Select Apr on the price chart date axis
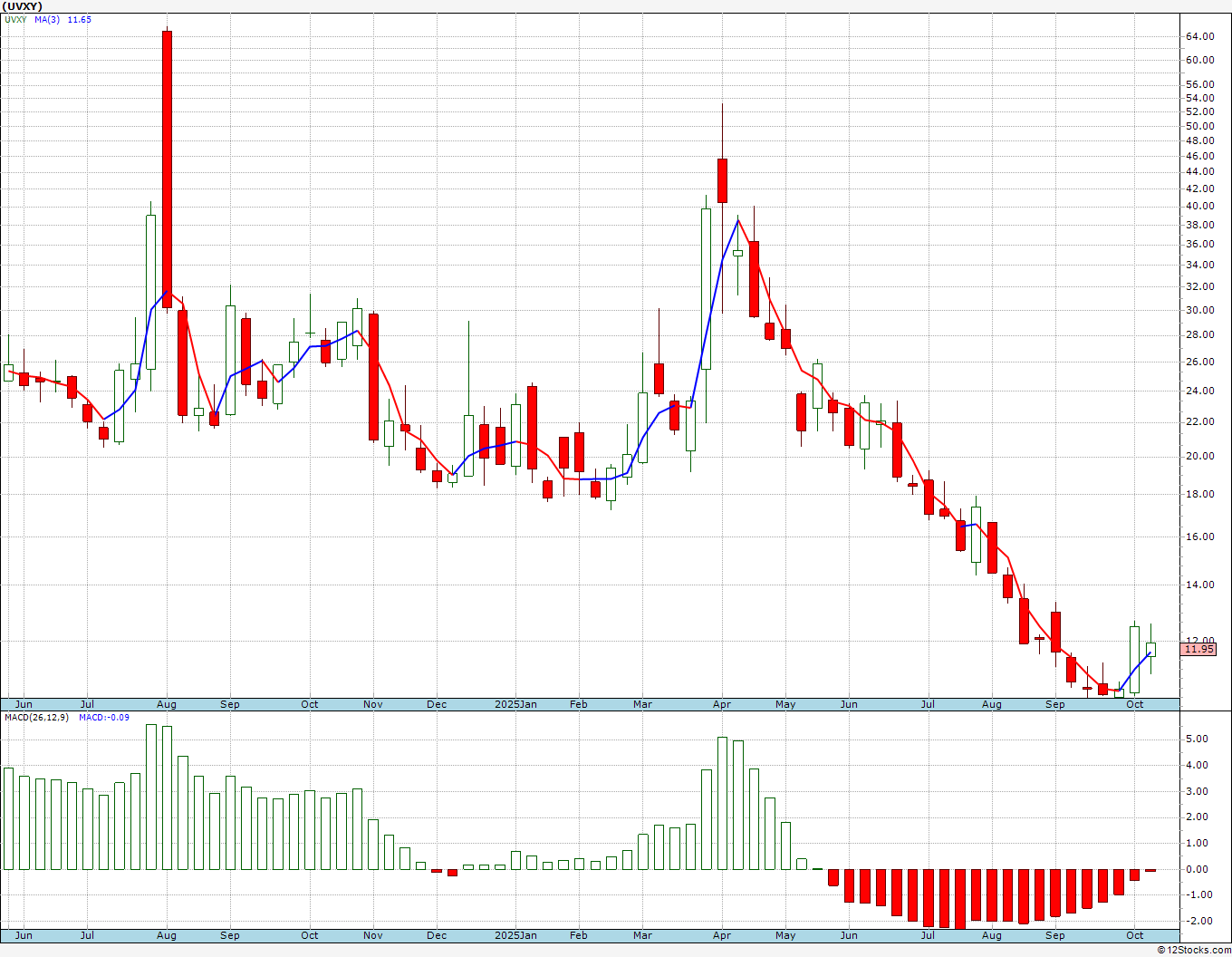The height and width of the screenshot is (957, 1232). coord(722,704)
